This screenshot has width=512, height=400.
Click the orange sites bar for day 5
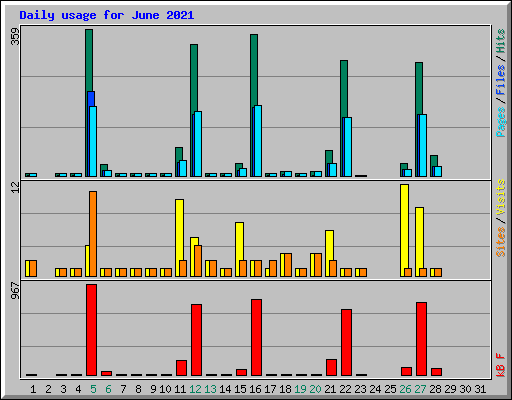(93, 234)
